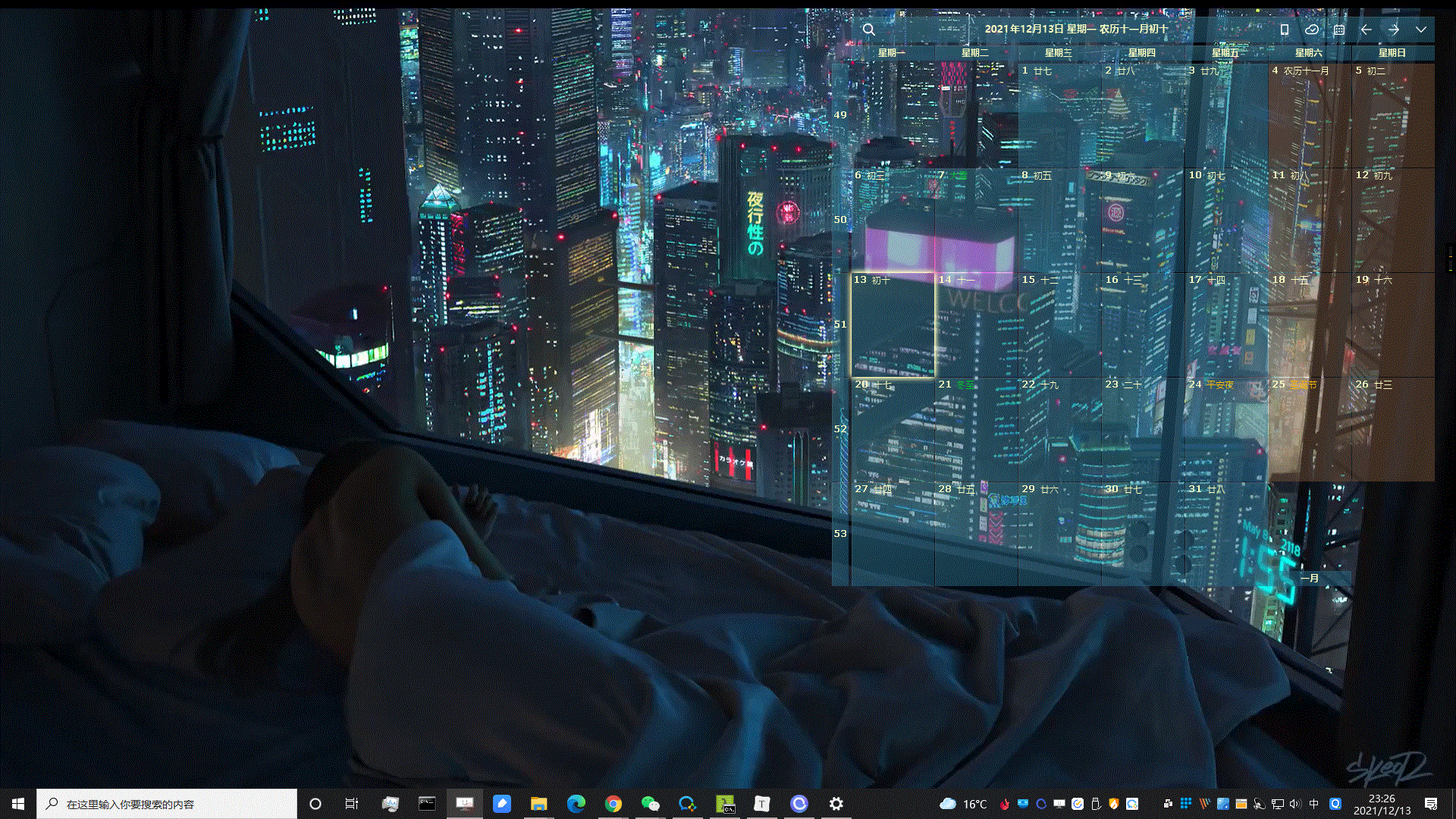Viewport: 1456px width, 819px height.
Task: Open the system monitor app on taskbar
Action: pos(391,804)
